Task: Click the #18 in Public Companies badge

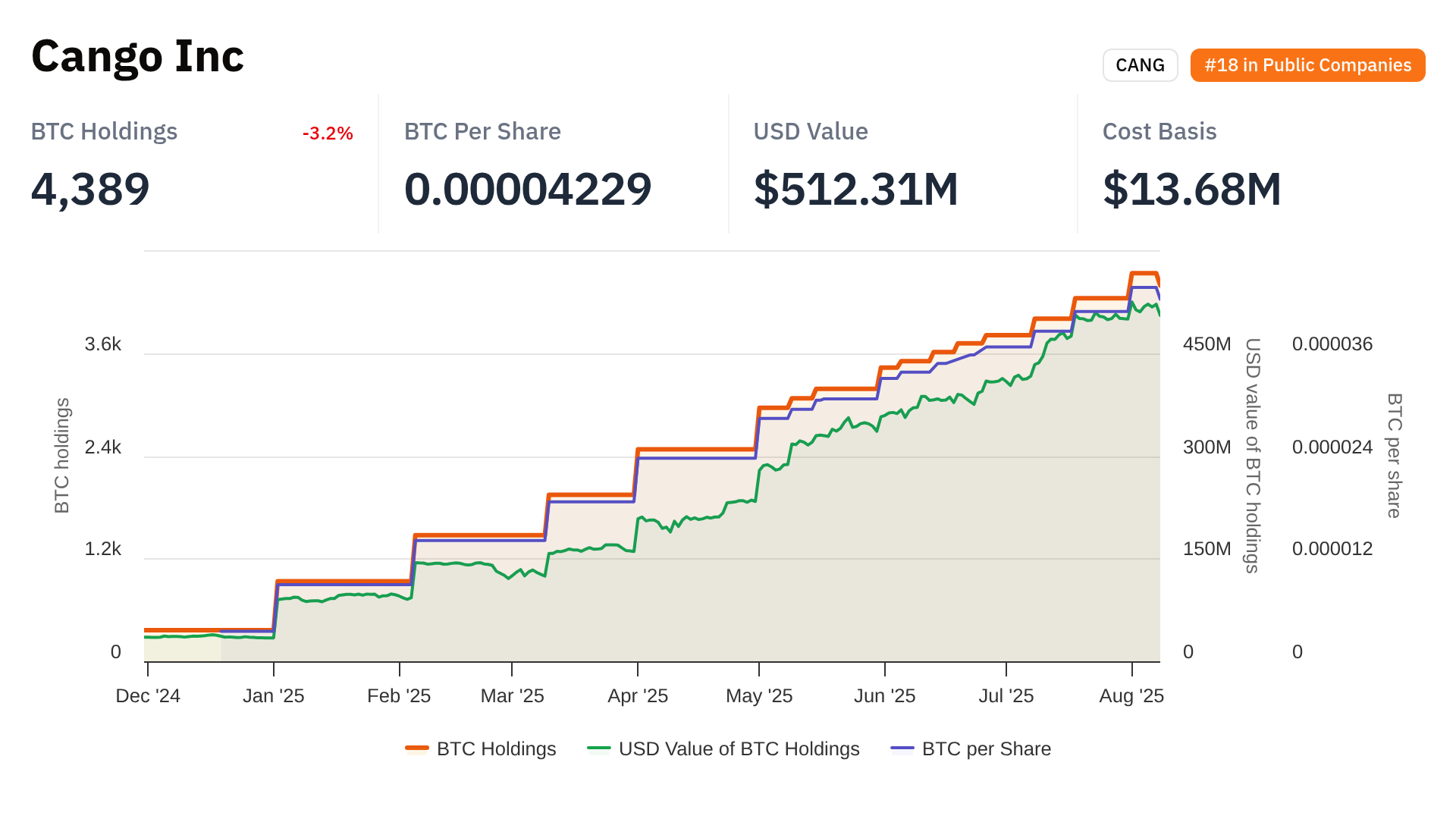Action: tap(1307, 65)
